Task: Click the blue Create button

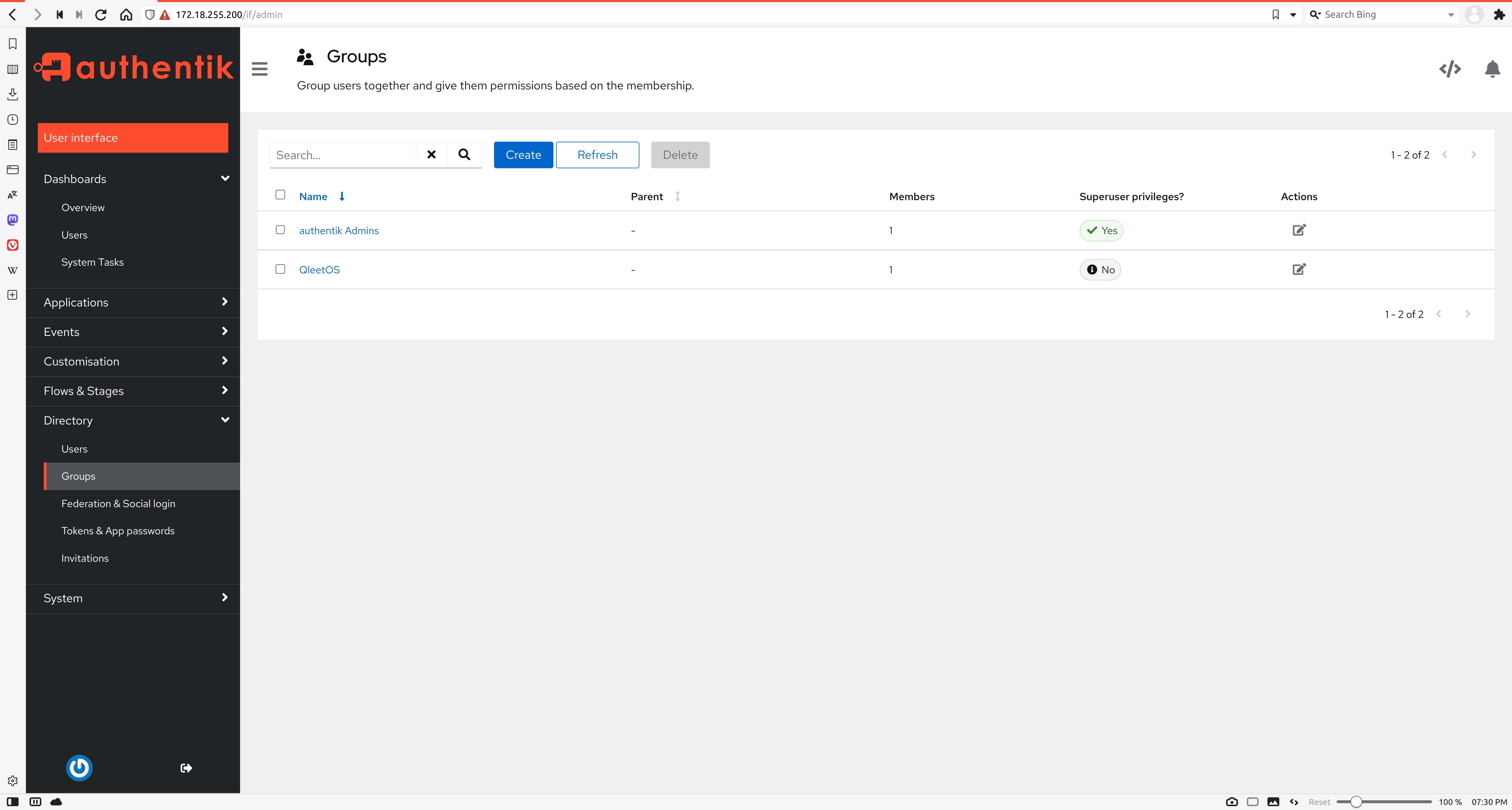Action: [x=522, y=155]
